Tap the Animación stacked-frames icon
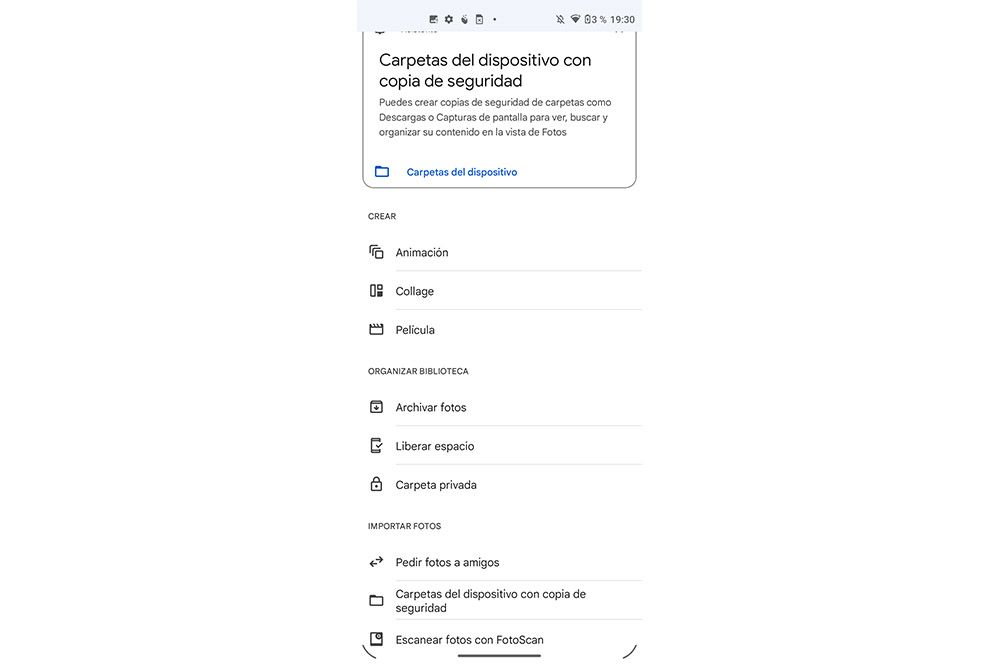Screen dimensions: 1000x664 pos(376,252)
